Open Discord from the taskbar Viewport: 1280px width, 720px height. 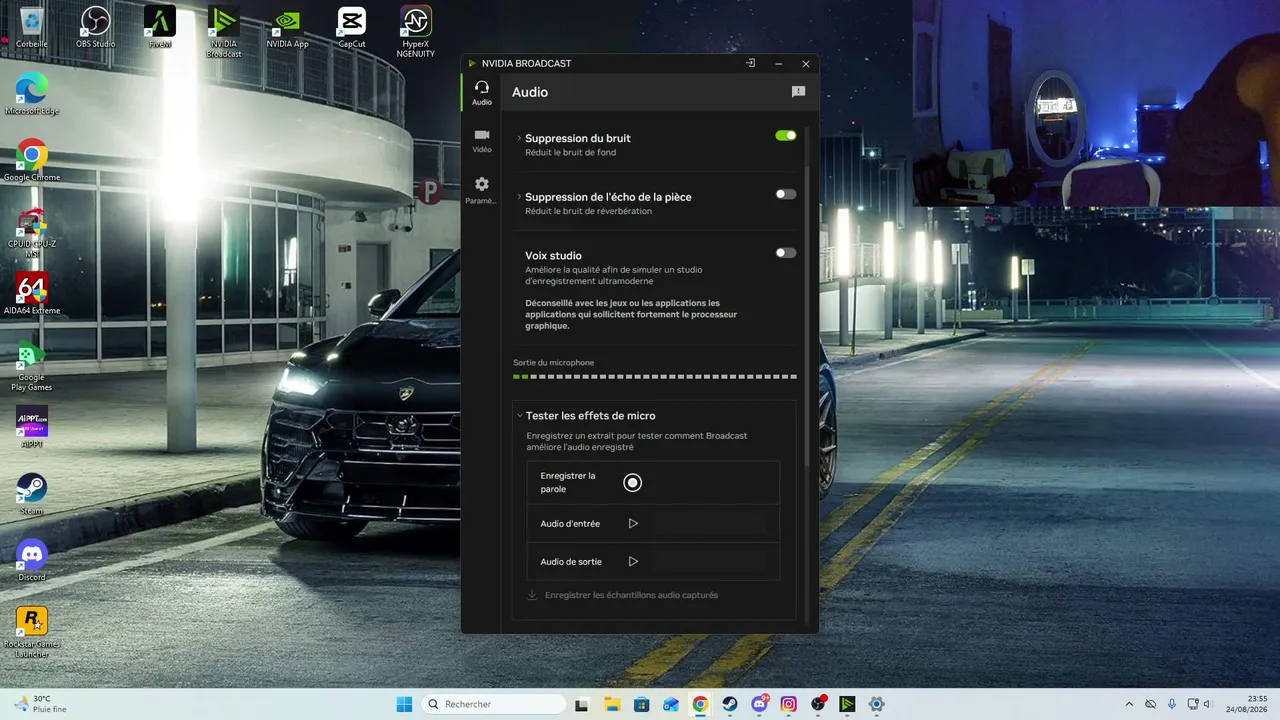[759, 704]
